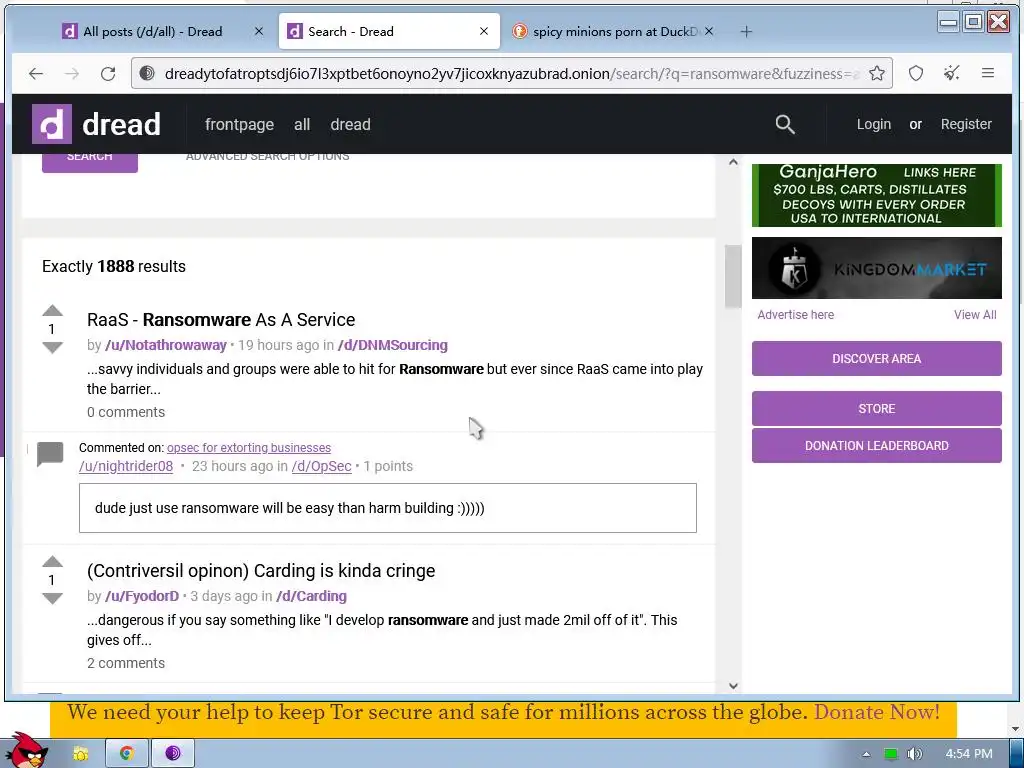Expand ADVANCED SEARCH OPTIONS

tap(267, 157)
